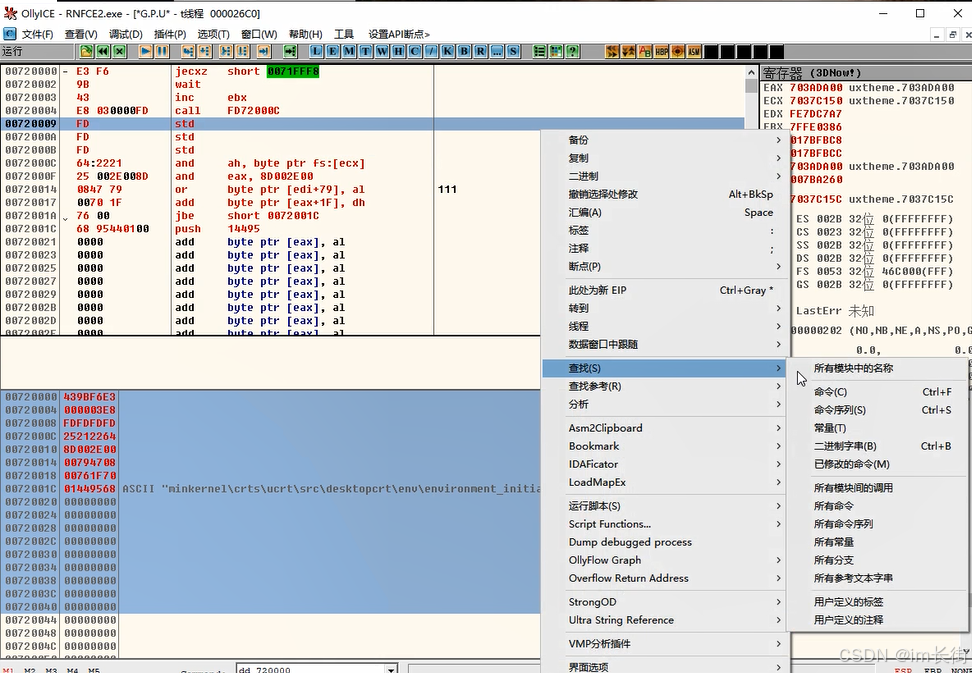This screenshot has width=972, height=673.
Task: Select the call FD72000C instruction row
Action: (x=372, y=110)
